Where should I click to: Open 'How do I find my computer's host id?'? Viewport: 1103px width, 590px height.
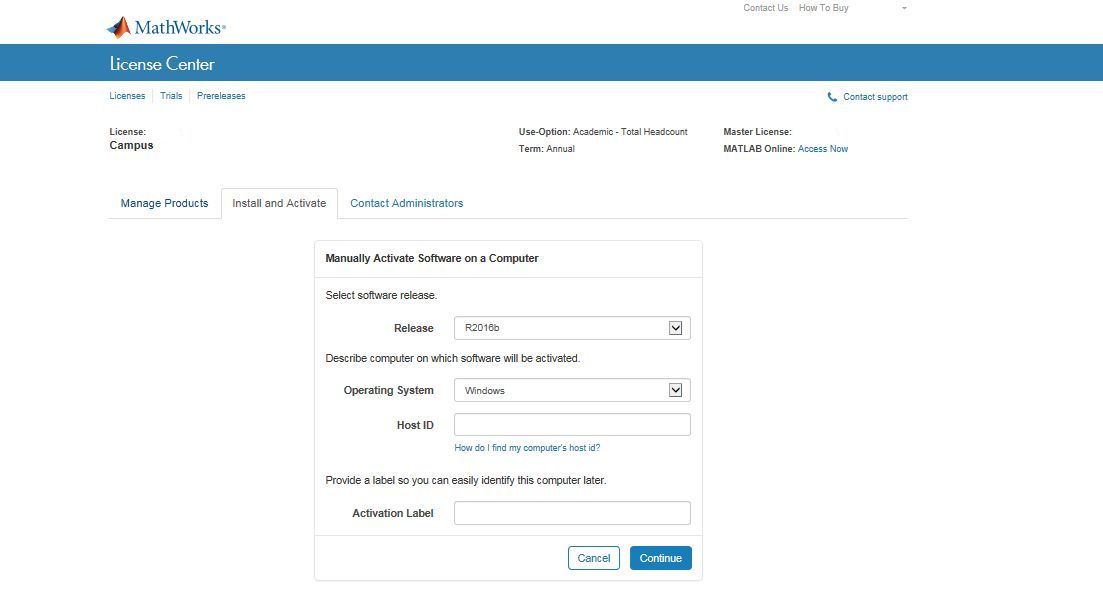[527, 448]
